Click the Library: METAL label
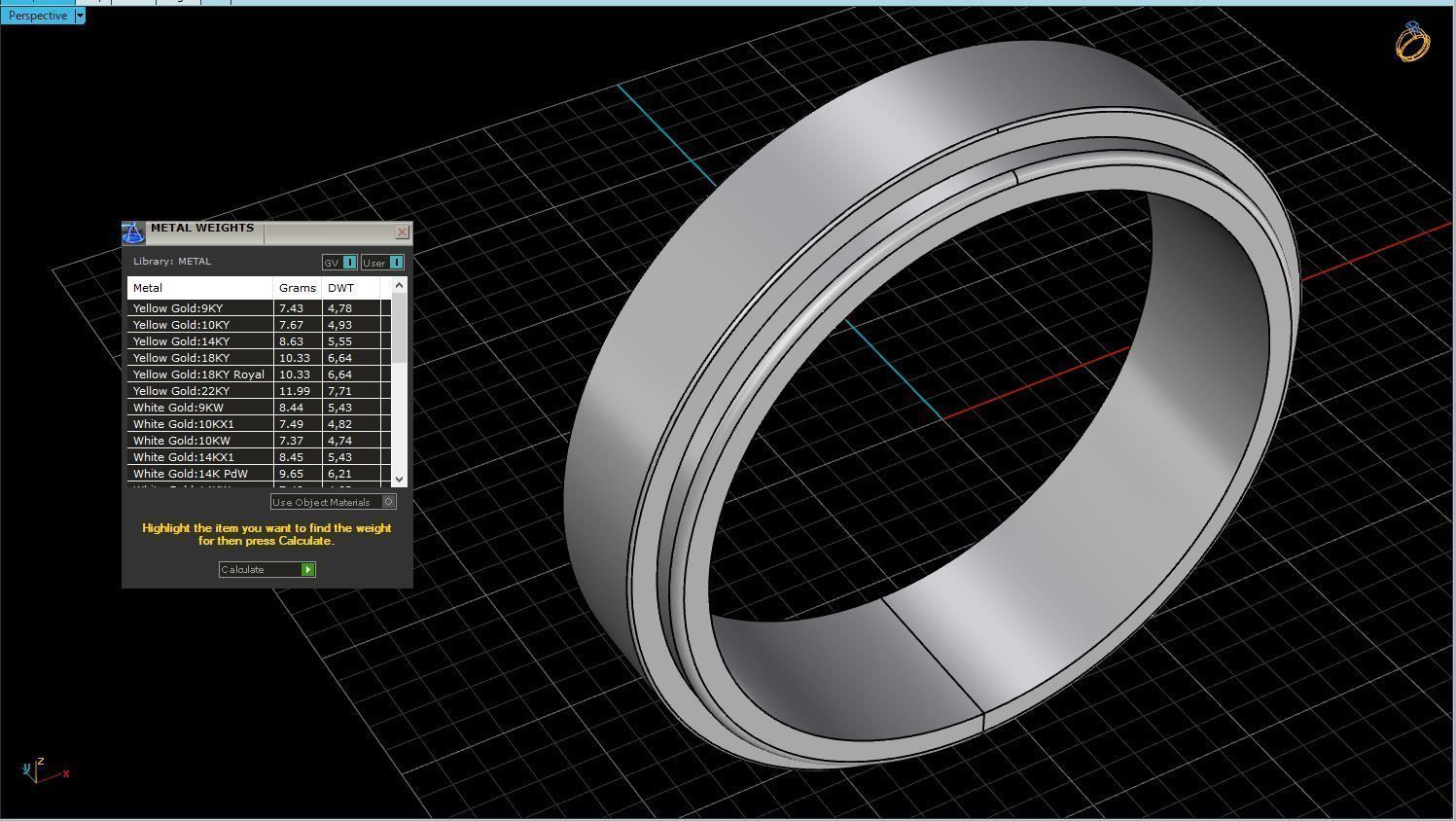The height and width of the screenshot is (821, 1456). click(172, 262)
